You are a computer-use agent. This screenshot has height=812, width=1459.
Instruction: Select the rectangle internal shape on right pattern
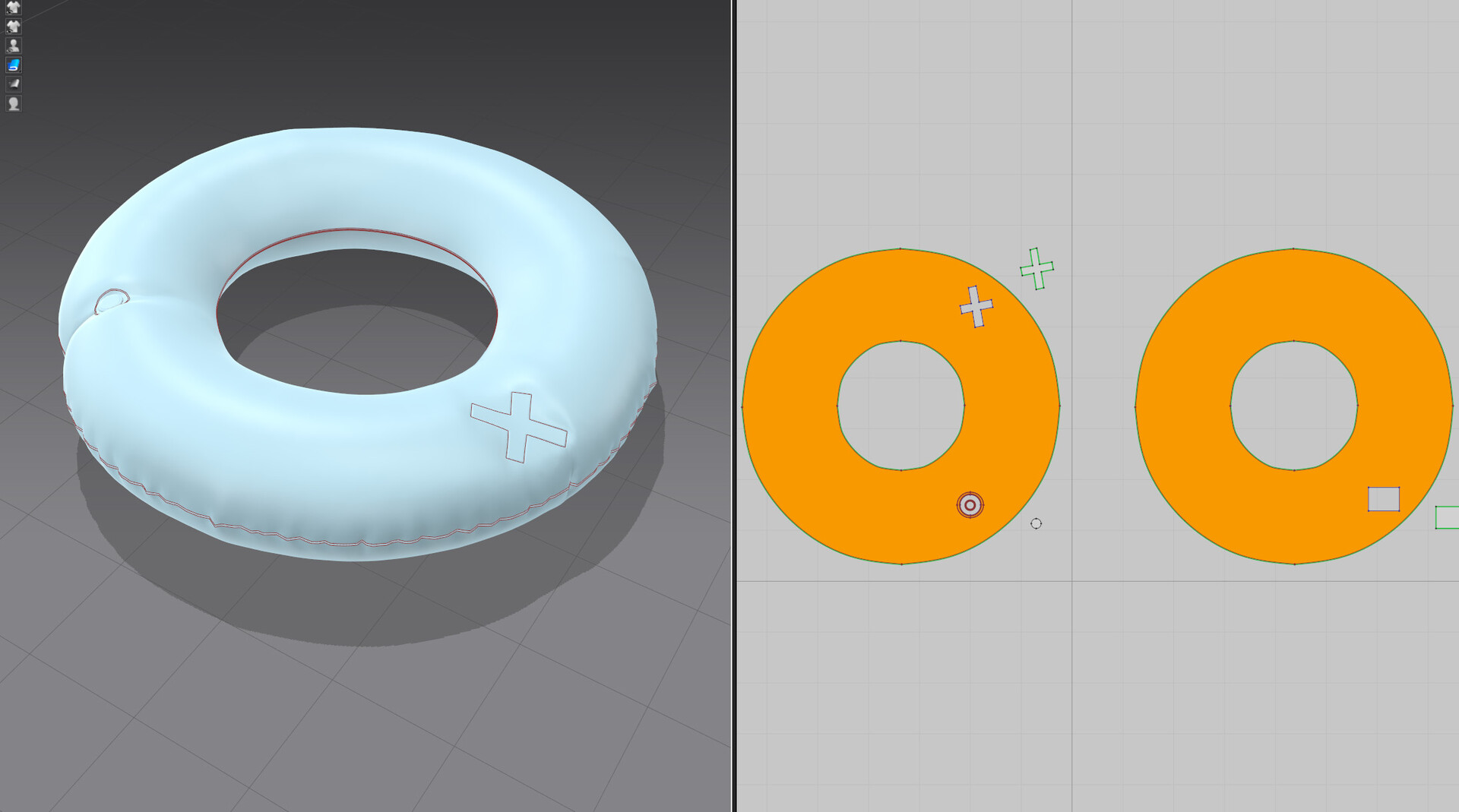coord(1385,500)
